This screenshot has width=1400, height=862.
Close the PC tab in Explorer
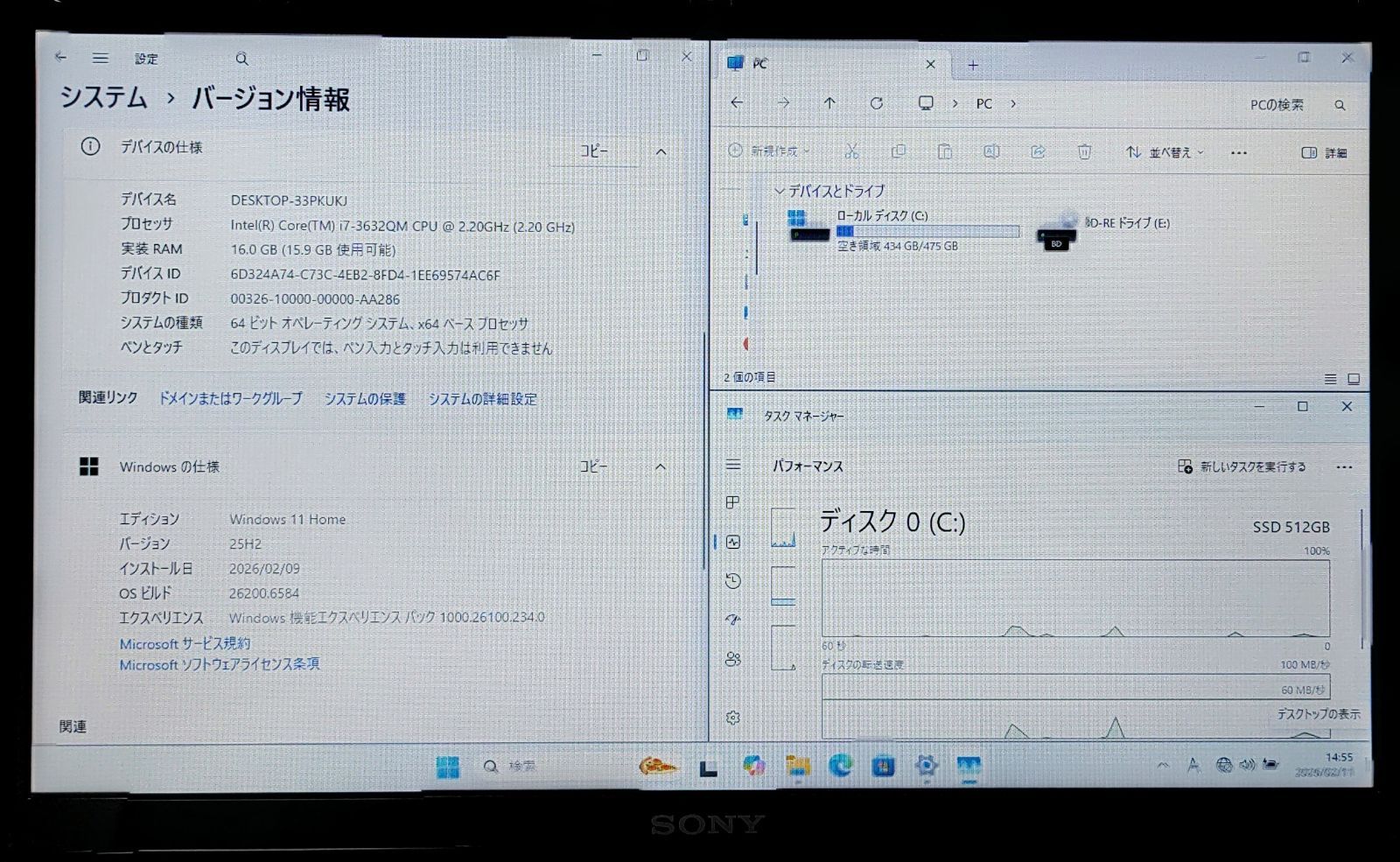click(x=930, y=64)
